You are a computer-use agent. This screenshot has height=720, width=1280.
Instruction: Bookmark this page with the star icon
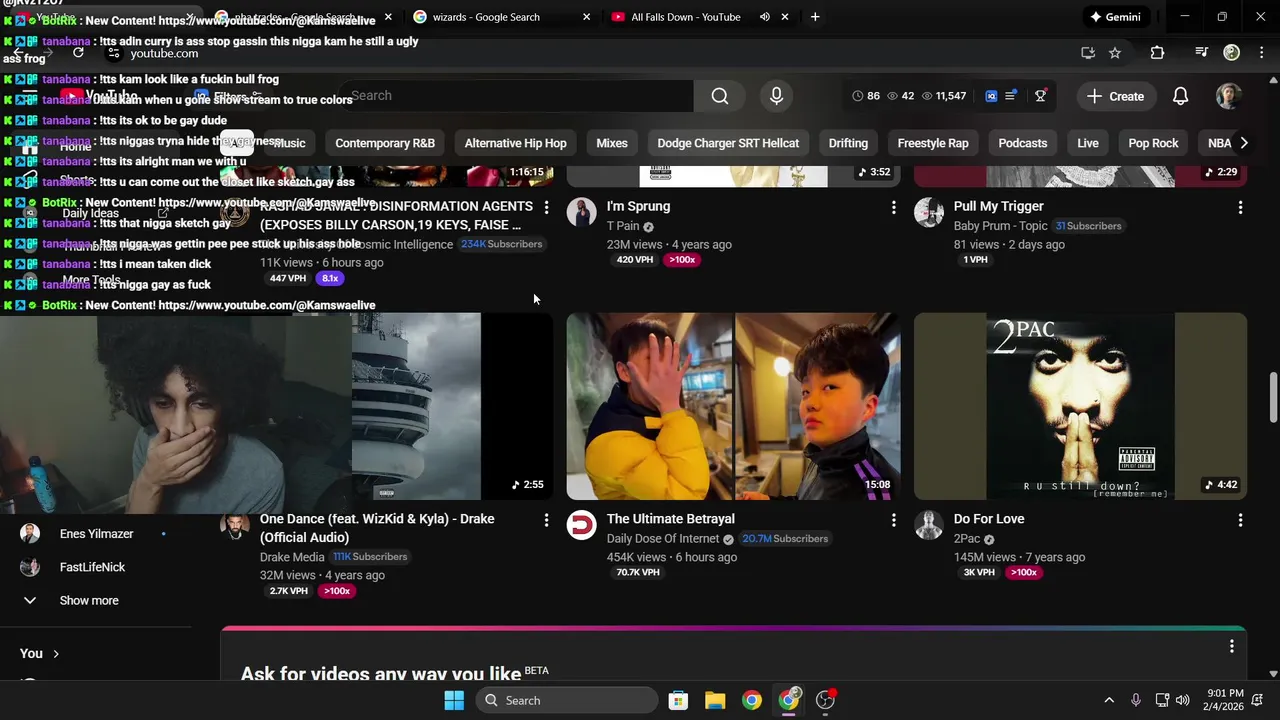(x=1115, y=53)
